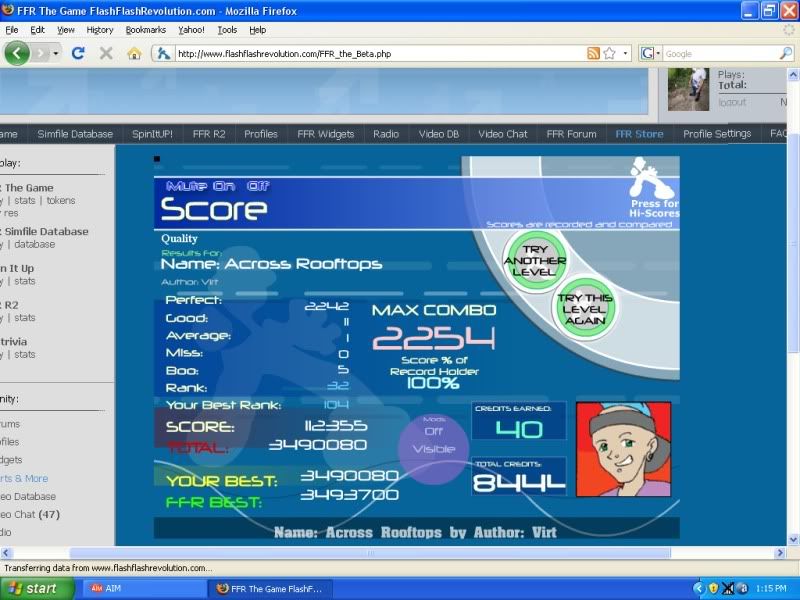Viewport: 800px width, 600px height.
Task: Turn Mute Off in the game
Action: [x=255, y=186]
